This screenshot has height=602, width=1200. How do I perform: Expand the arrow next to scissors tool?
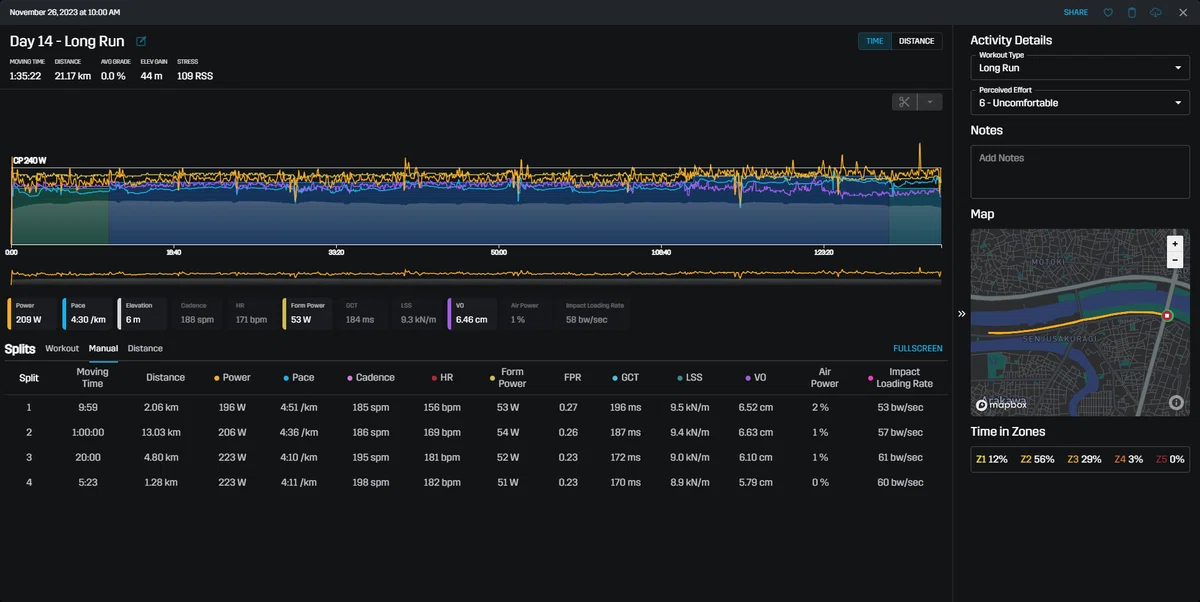click(x=930, y=102)
